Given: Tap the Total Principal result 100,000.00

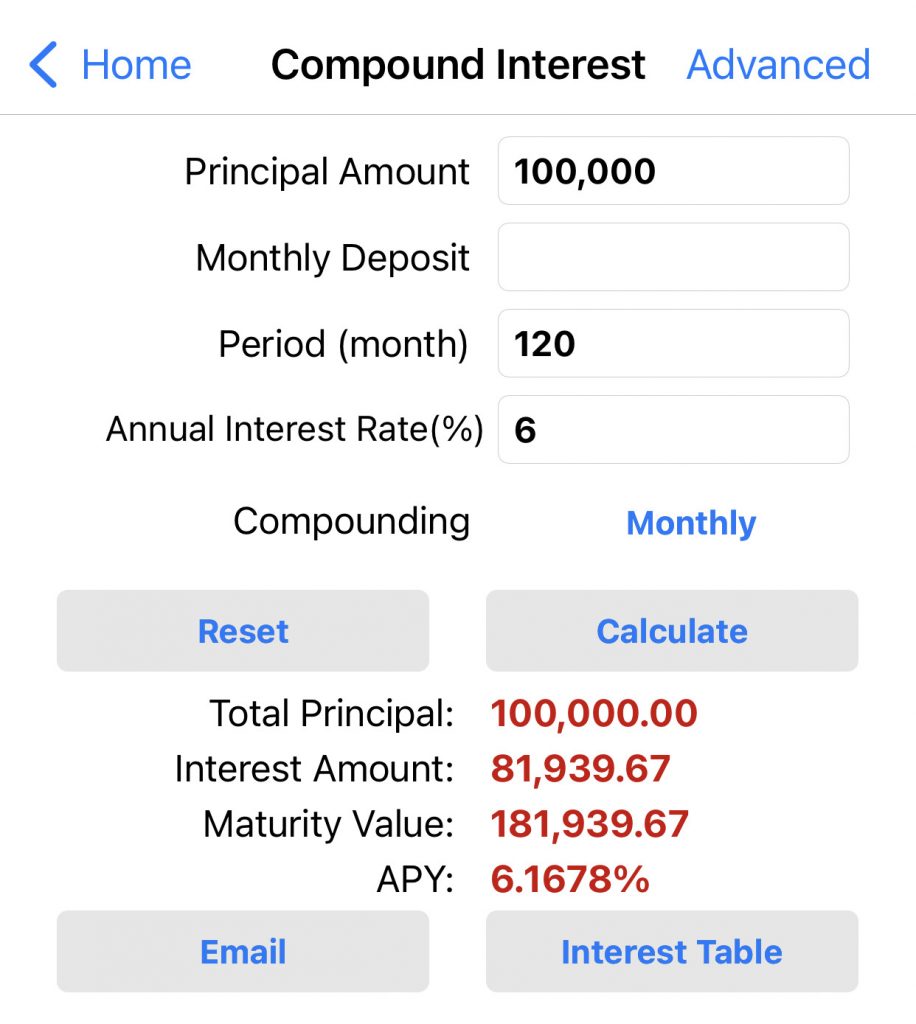Looking at the screenshot, I should (594, 714).
